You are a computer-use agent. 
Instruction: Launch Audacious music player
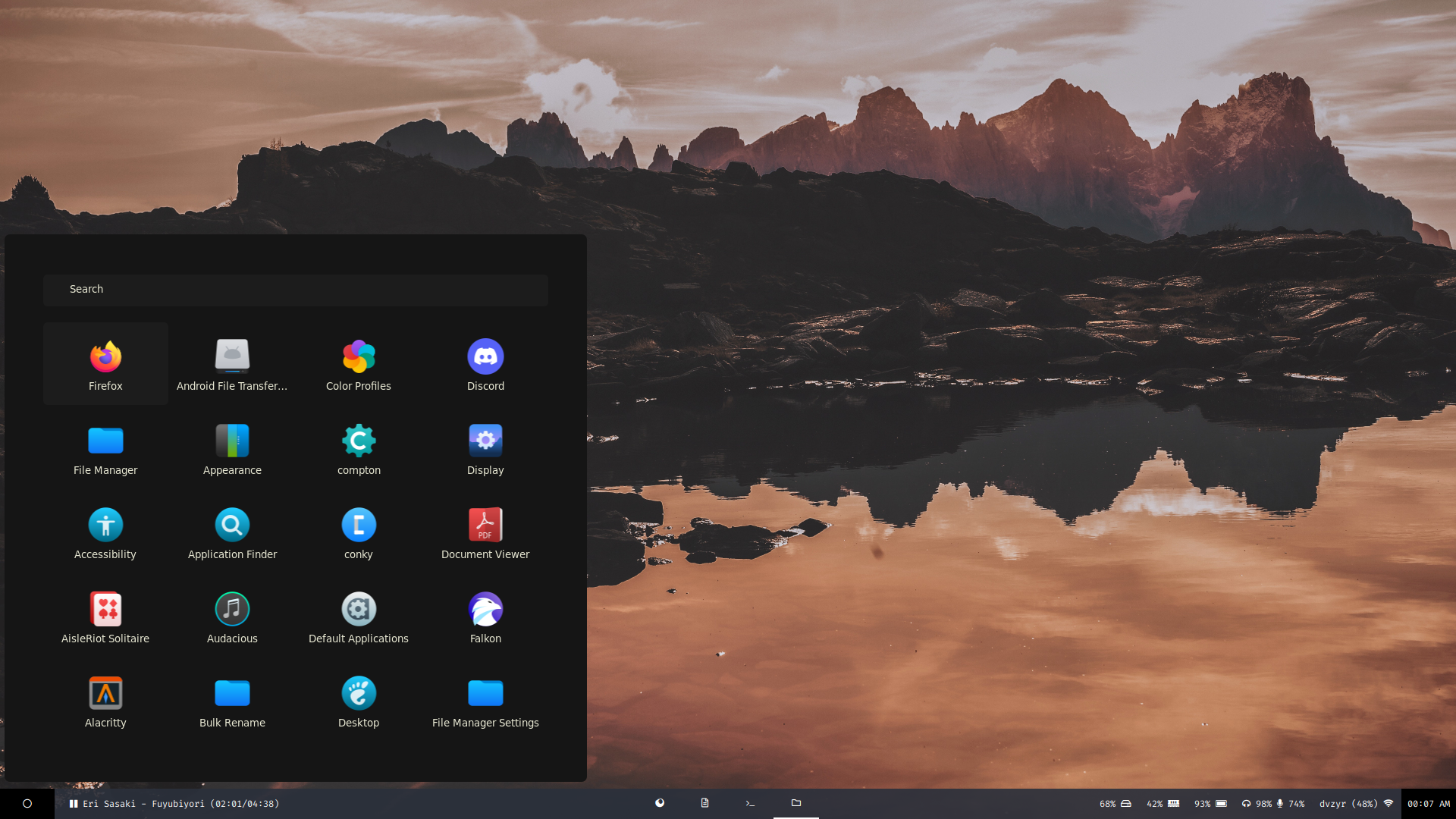point(232,617)
